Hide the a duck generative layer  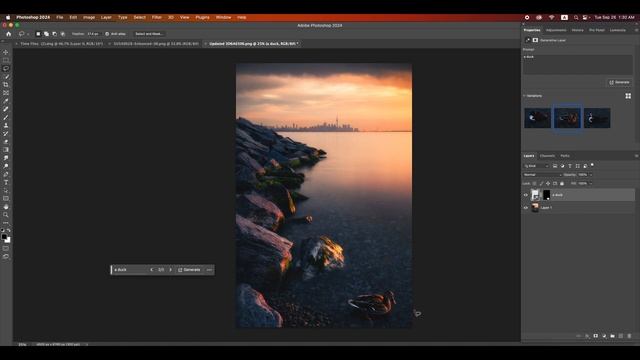526,195
